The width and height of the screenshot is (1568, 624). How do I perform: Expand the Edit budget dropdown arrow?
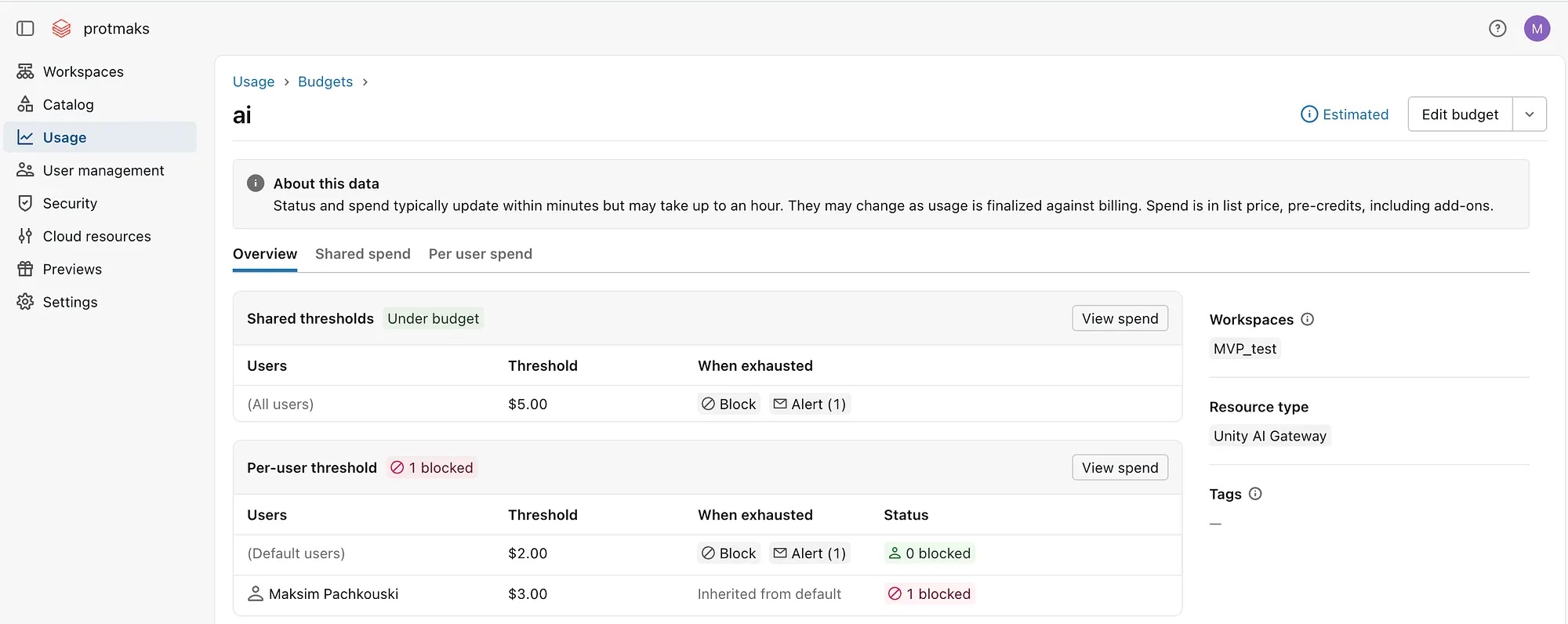(x=1529, y=114)
